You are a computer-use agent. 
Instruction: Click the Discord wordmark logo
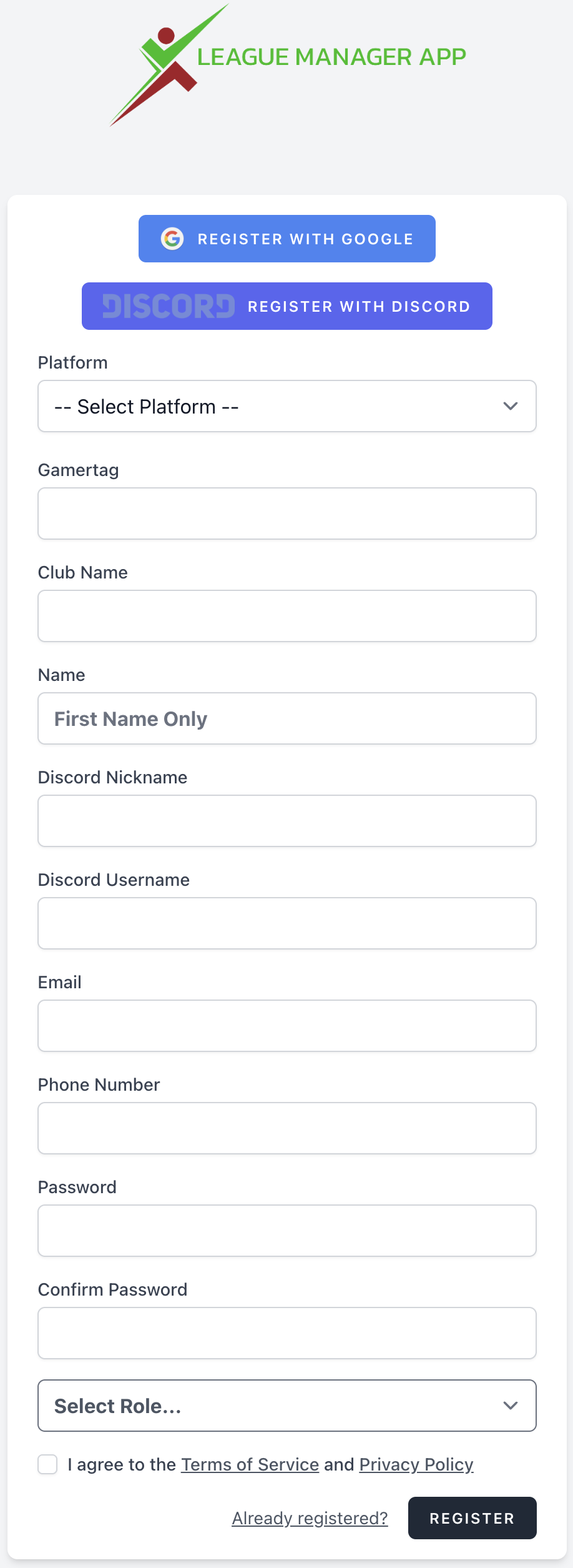pyautogui.click(x=169, y=306)
